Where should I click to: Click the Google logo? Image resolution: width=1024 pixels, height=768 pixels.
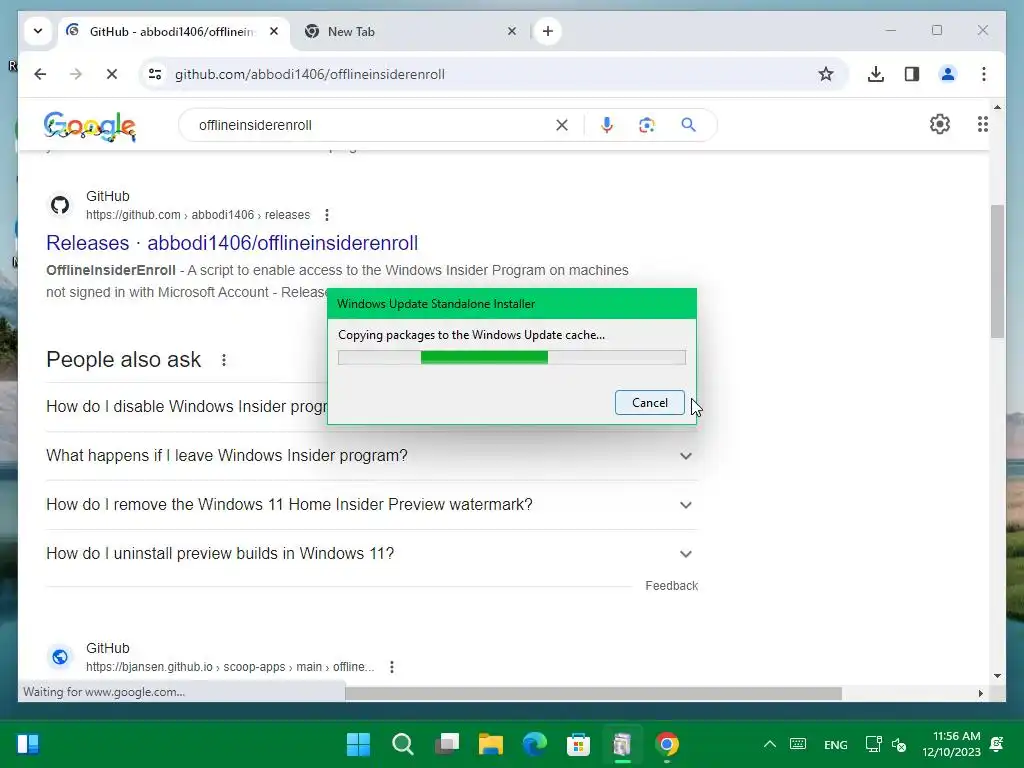pos(89,126)
